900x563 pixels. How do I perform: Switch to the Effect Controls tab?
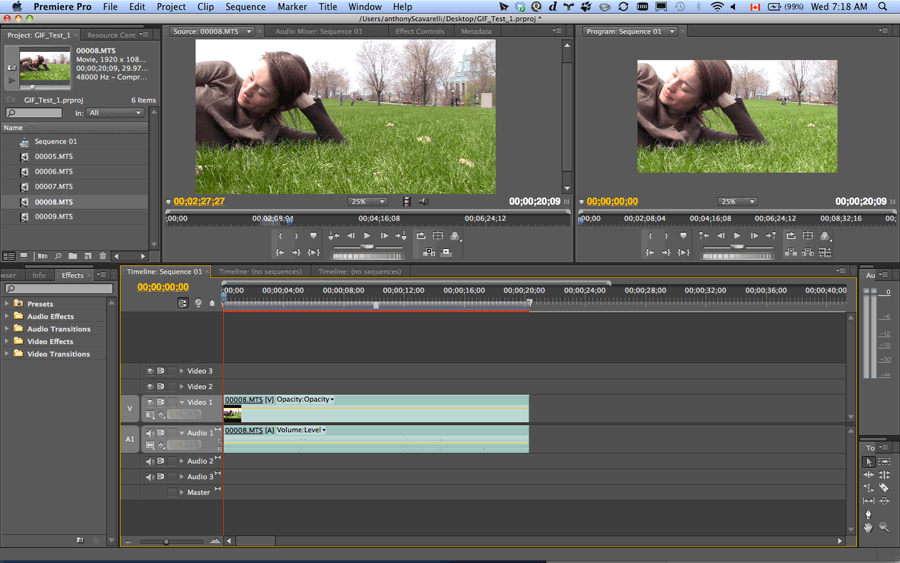[419, 31]
